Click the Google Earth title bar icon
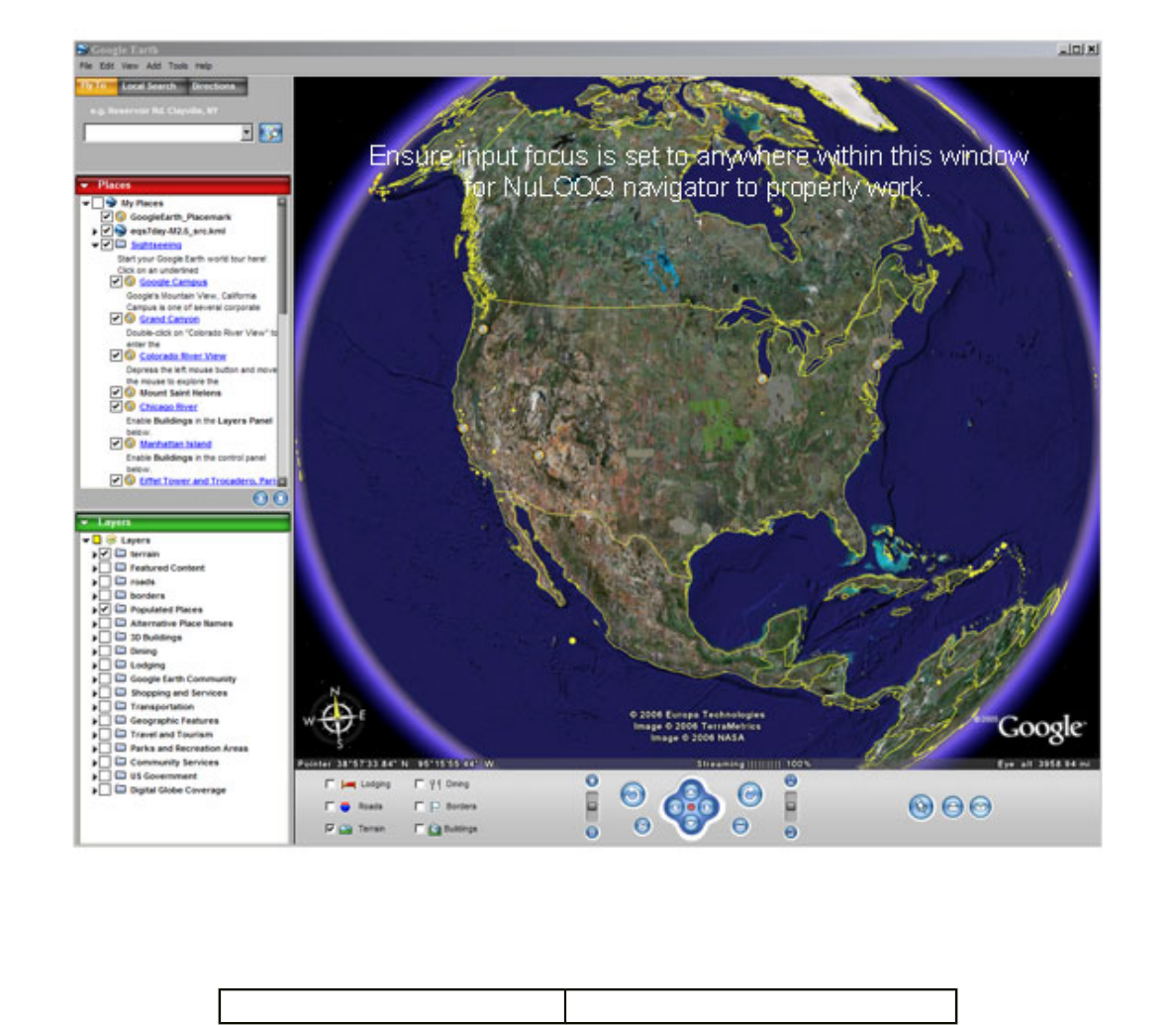The image size is (1176, 1025). click(82, 50)
